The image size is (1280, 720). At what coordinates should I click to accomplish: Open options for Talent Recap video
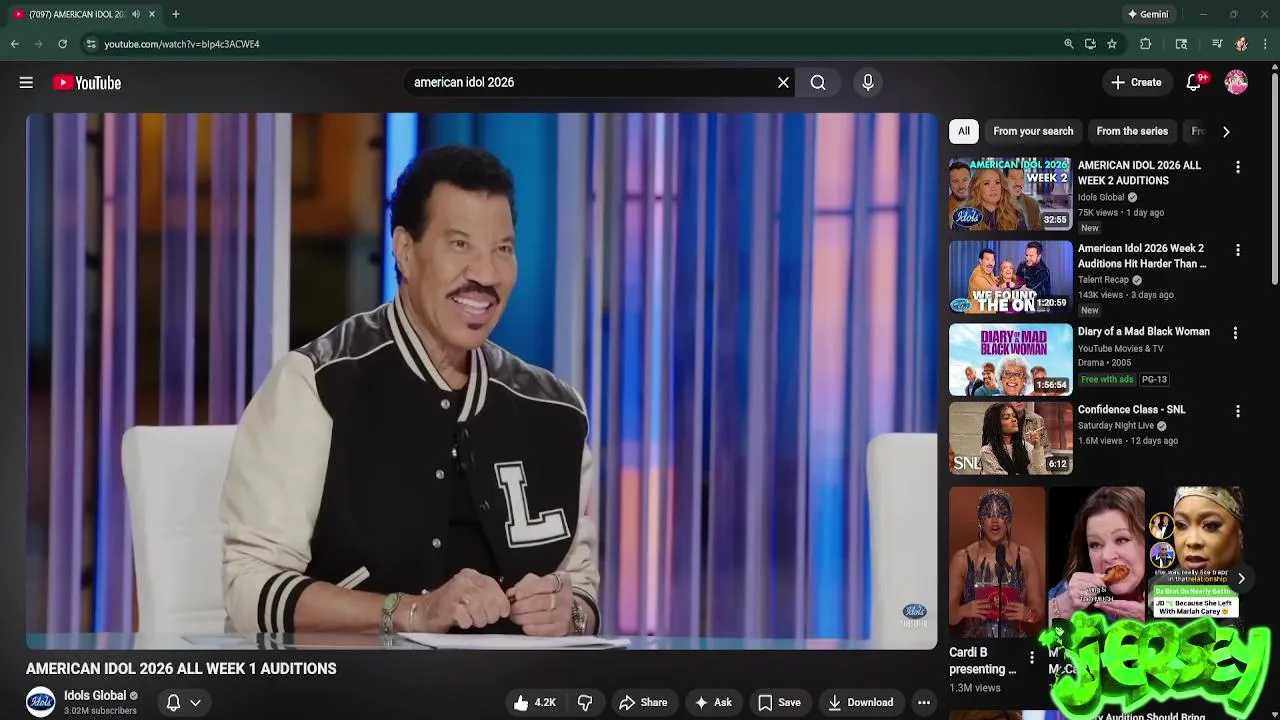[1238, 250]
